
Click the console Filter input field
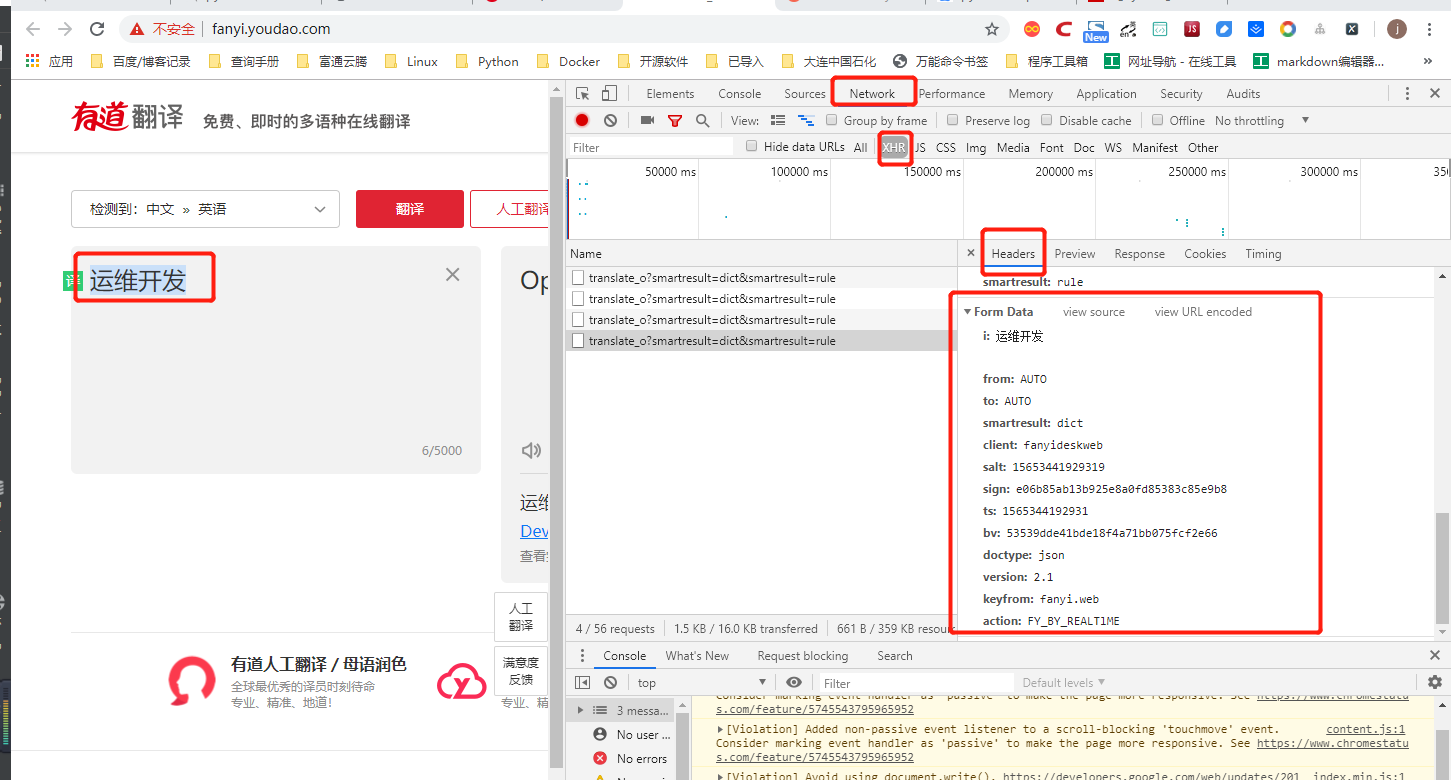[x=914, y=683]
